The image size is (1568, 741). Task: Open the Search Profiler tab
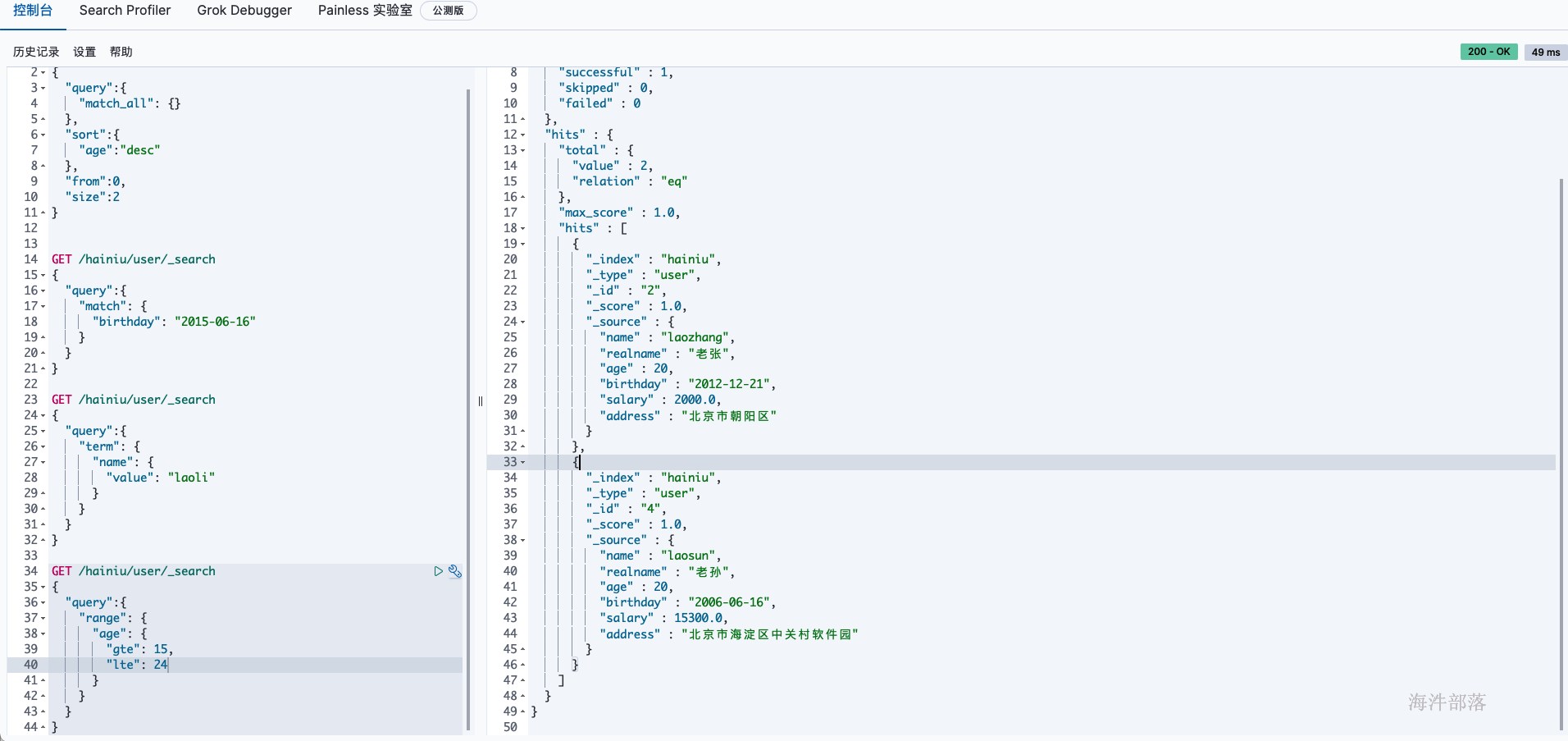pyautogui.click(x=125, y=11)
